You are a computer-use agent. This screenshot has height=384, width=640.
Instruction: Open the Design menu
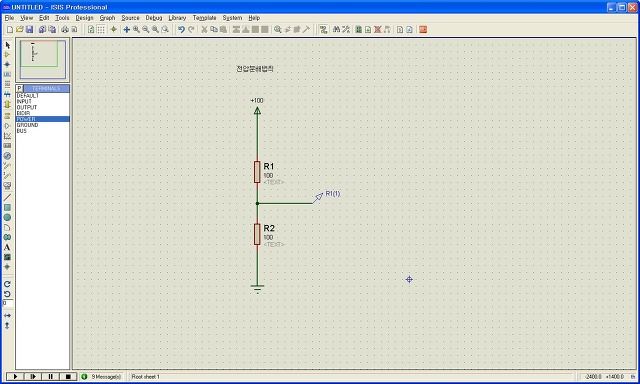84,18
